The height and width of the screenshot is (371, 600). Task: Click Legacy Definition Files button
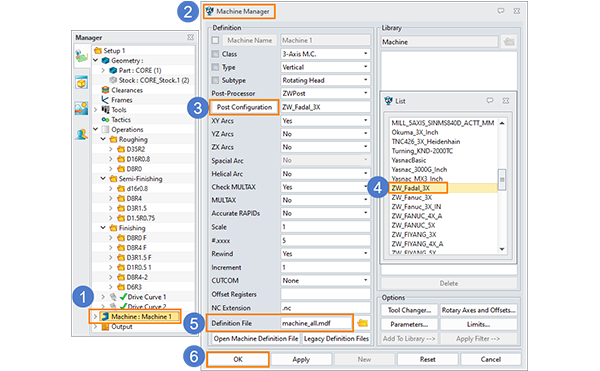[336, 339]
